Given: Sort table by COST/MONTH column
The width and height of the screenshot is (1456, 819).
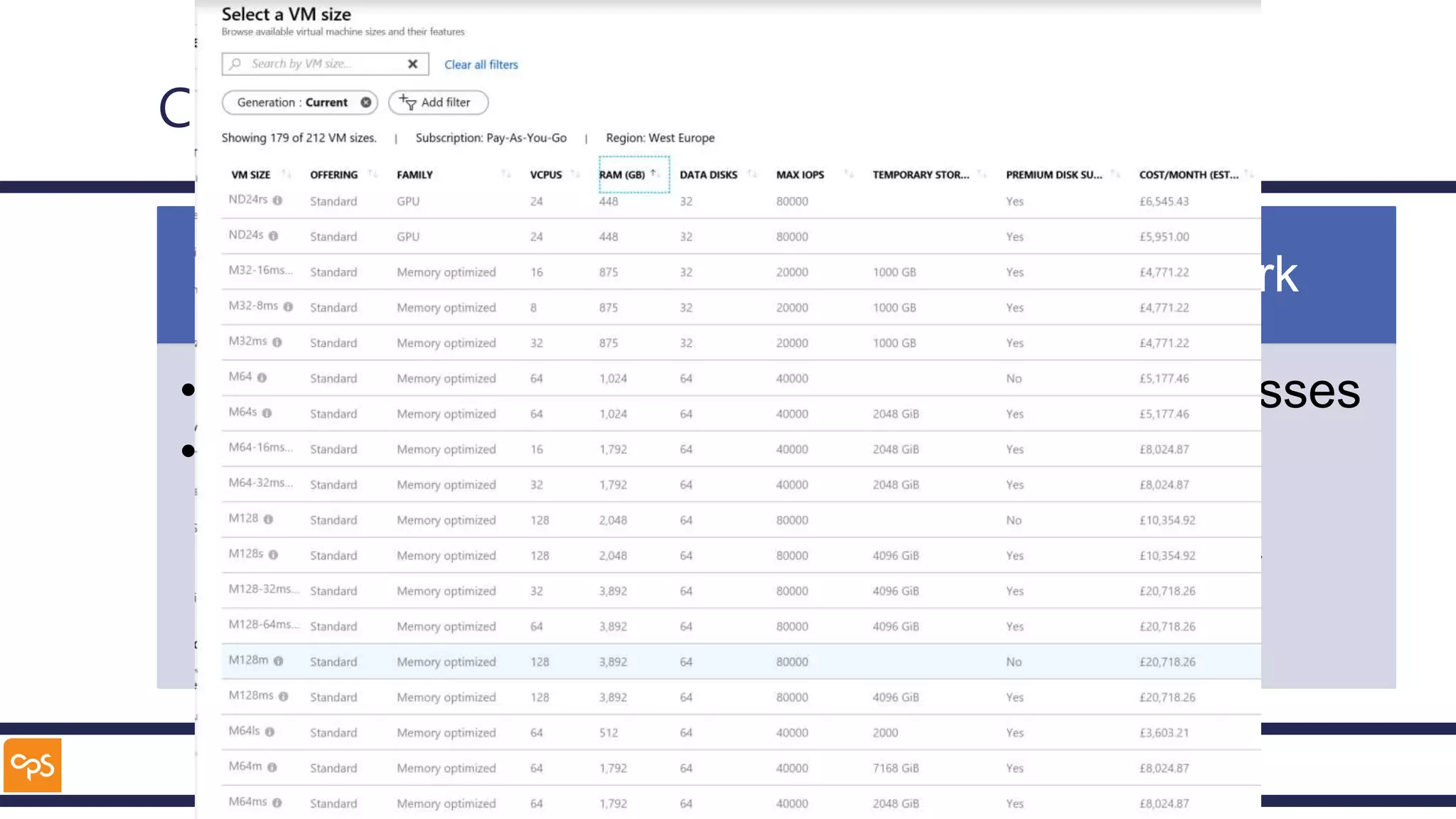Looking at the screenshot, I should [1189, 175].
